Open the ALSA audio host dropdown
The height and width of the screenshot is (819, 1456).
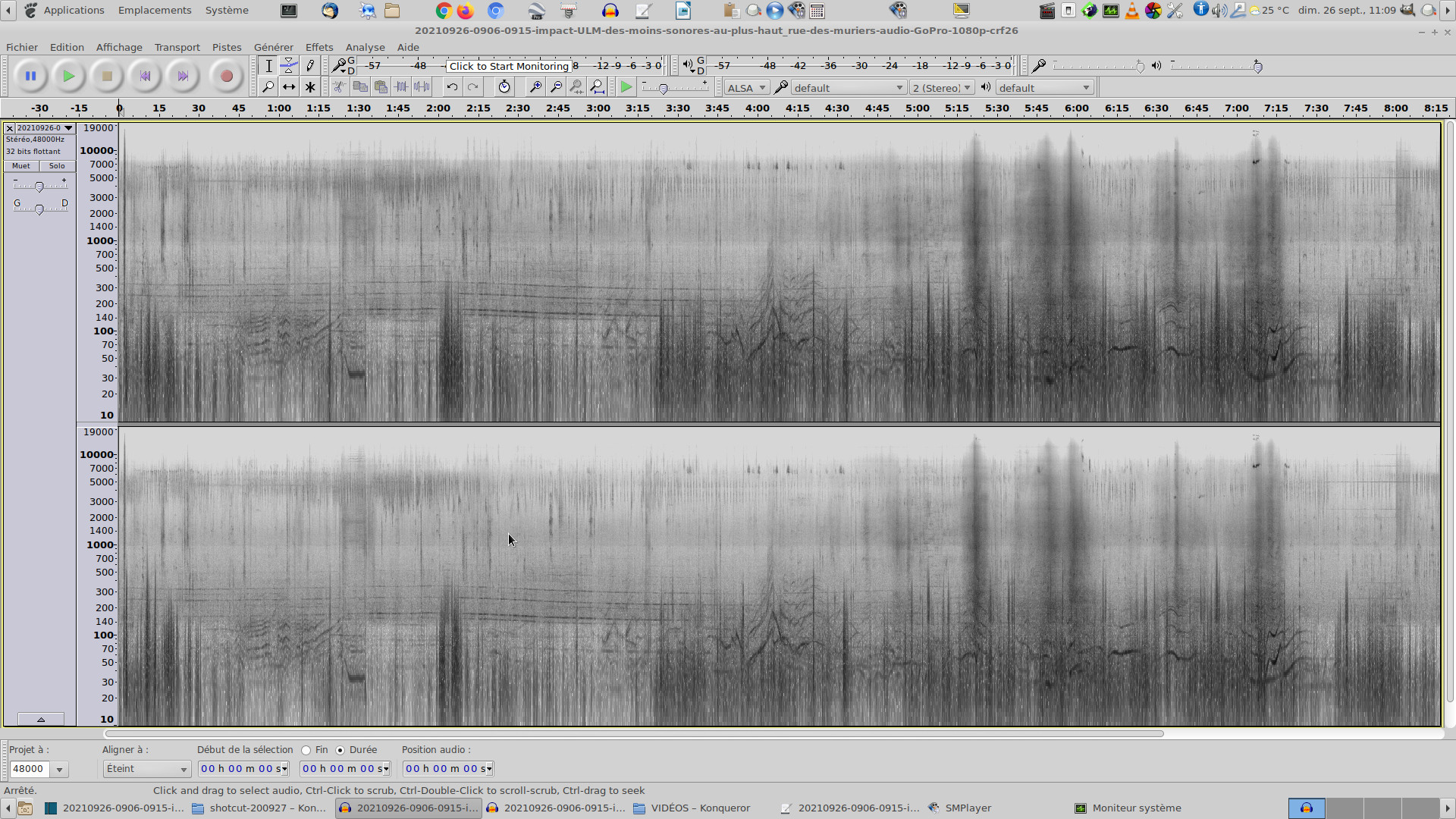click(x=746, y=88)
